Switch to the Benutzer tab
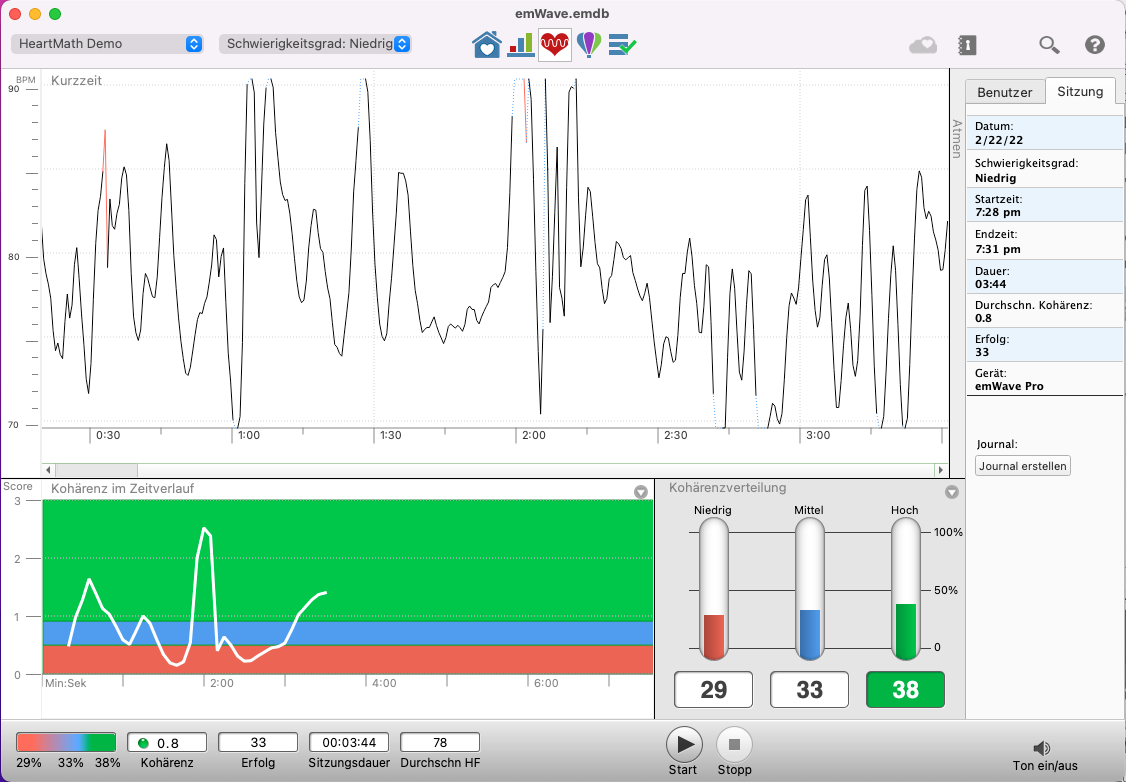 click(1005, 93)
